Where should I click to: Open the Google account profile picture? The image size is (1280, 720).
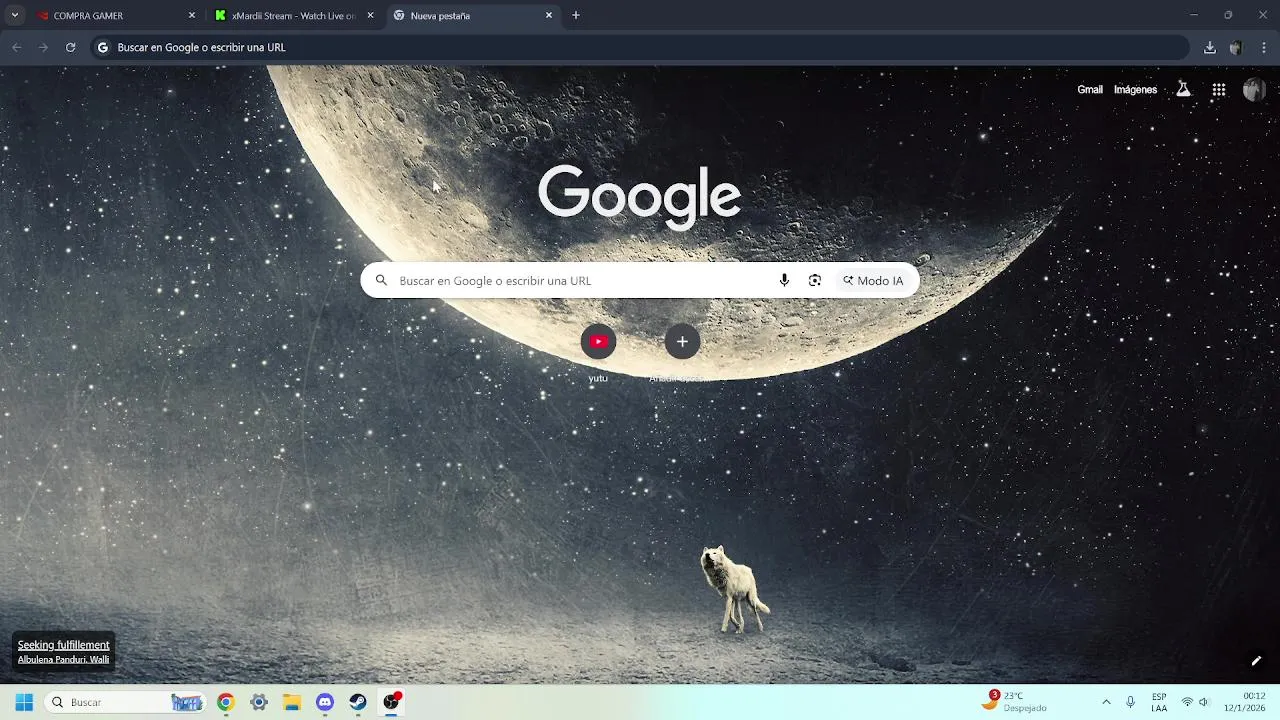(1254, 90)
